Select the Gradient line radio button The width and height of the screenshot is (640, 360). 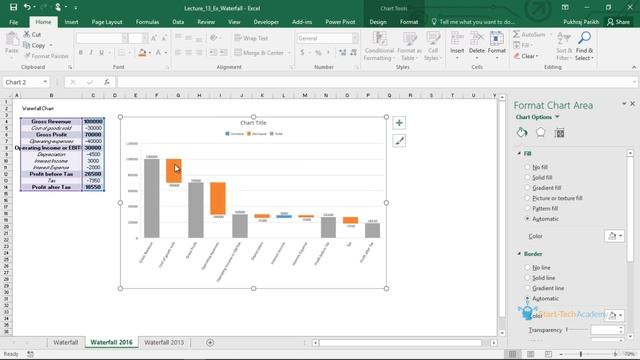[x=527, y=288]
